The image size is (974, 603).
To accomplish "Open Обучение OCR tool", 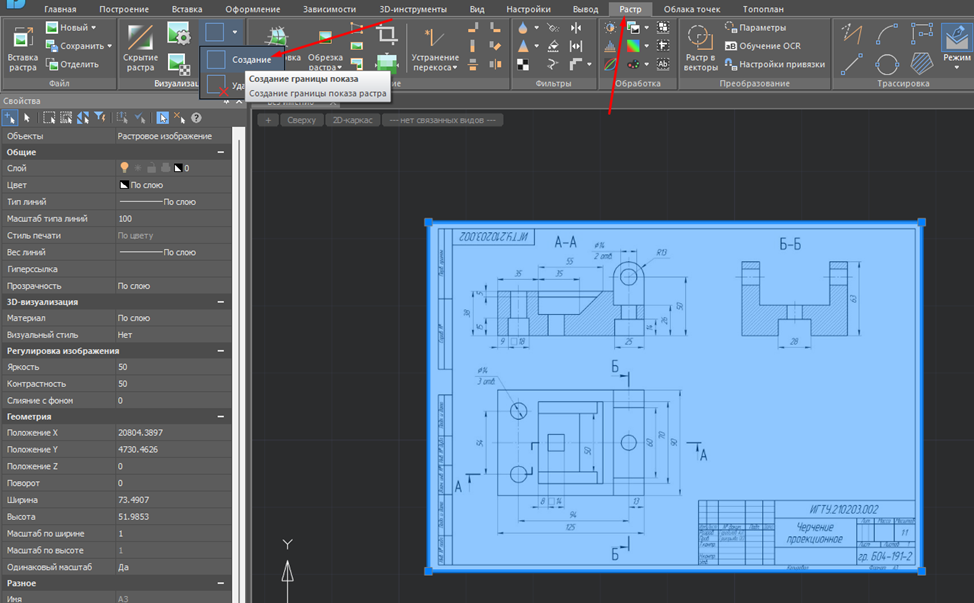I will tap(768, 46).
